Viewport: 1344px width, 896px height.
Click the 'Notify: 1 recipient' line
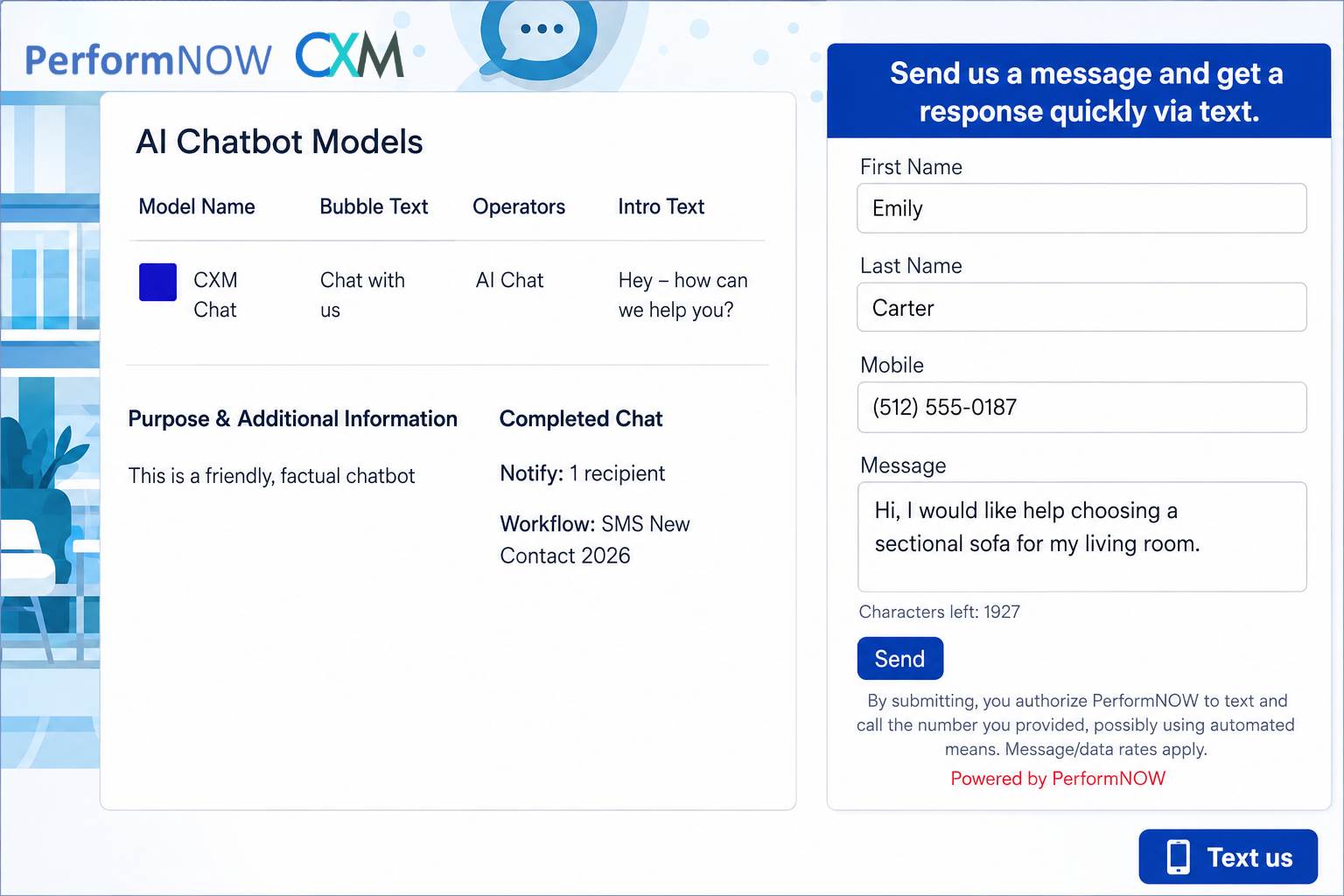(582, 473)
